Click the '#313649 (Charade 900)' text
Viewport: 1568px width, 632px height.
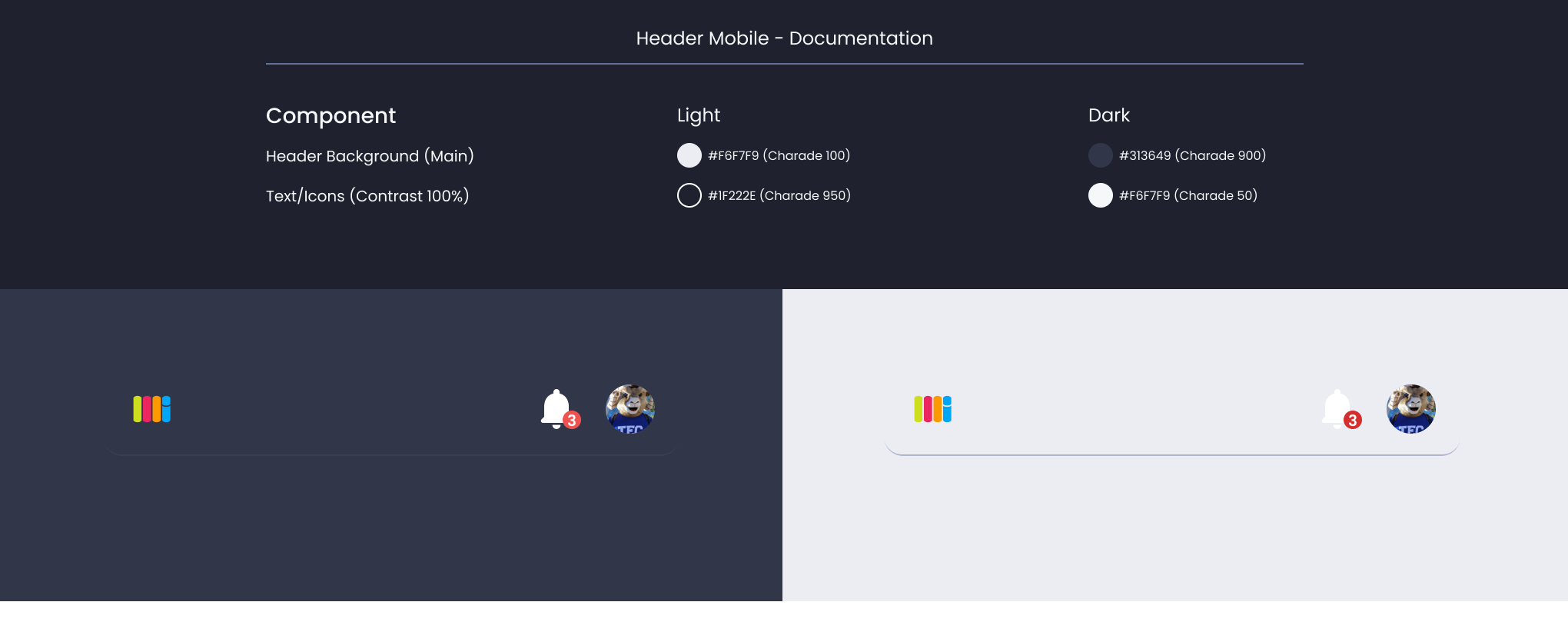point(1193,155)
